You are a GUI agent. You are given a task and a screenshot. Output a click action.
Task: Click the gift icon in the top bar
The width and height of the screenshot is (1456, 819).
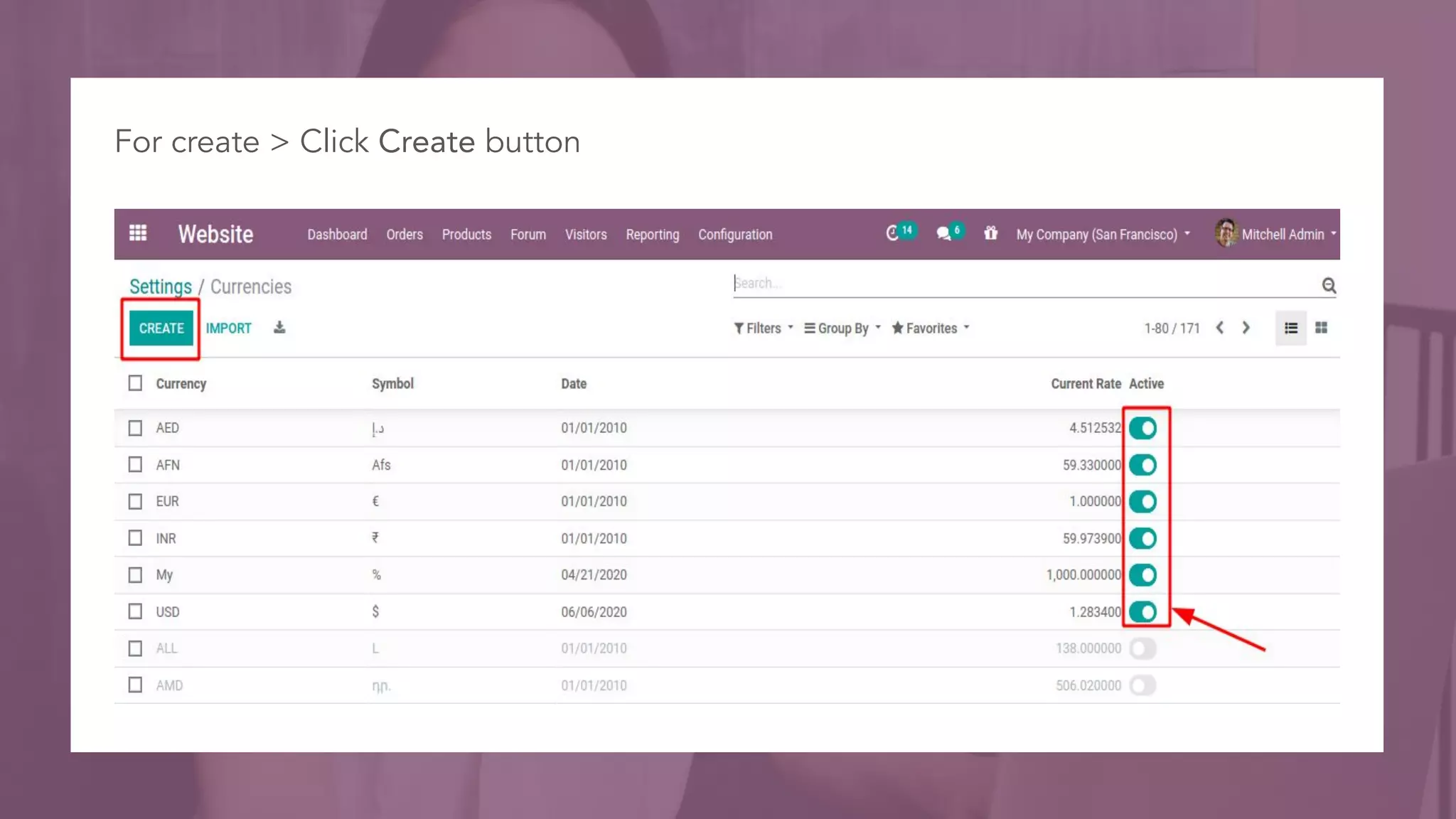tap(990, 233)
